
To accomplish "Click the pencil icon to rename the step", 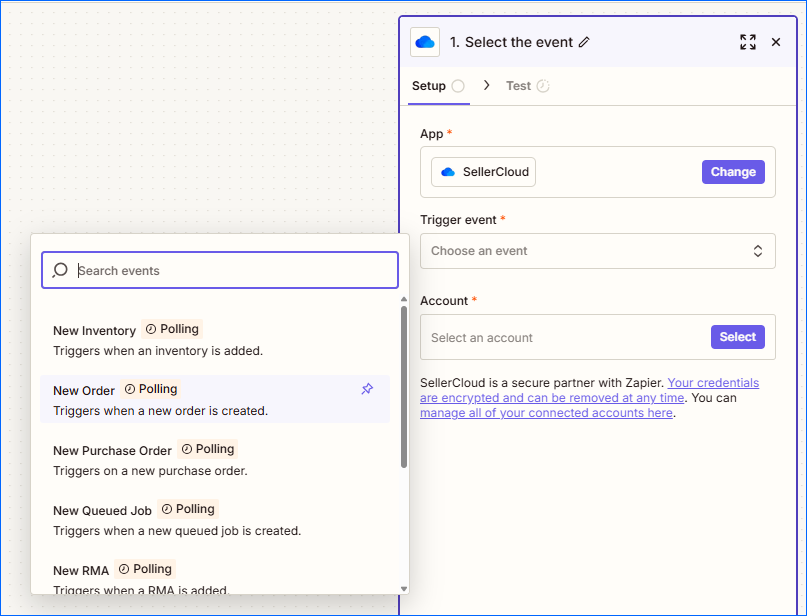I will pyautogui.click(x=585, y=42).
